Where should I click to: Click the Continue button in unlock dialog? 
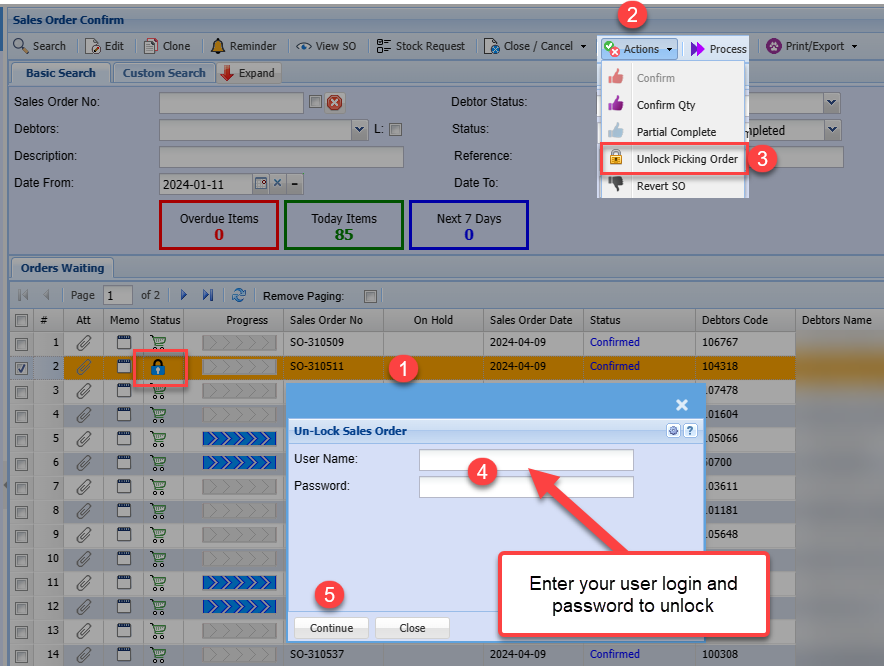(x=331, y=628)
